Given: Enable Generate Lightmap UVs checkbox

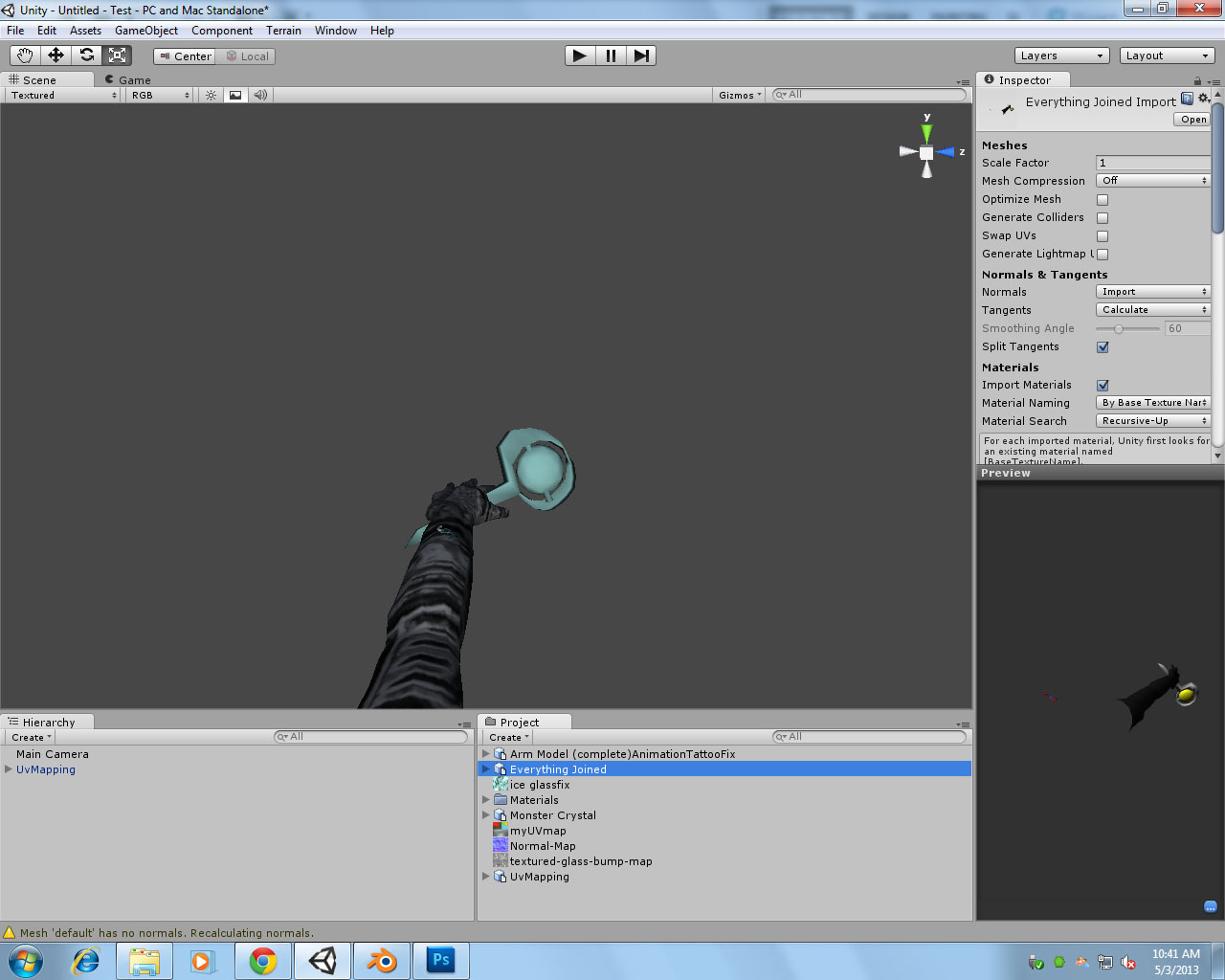Looking at the screenshot, I should click(x=1102, y=255).
